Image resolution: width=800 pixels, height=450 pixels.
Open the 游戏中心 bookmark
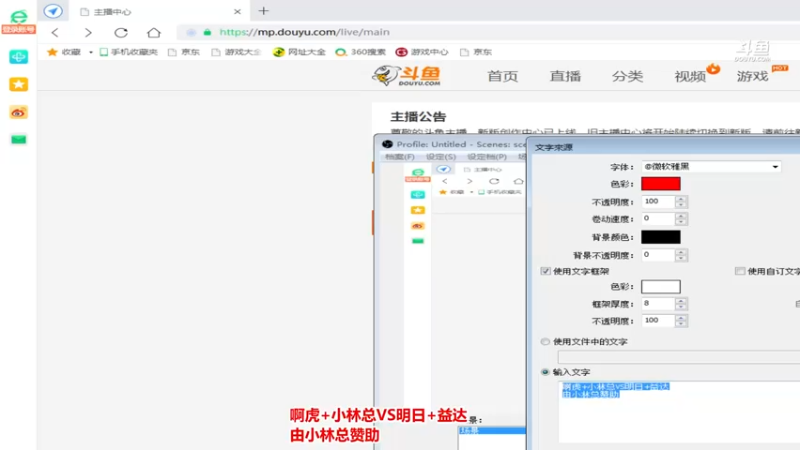(422, 52)
